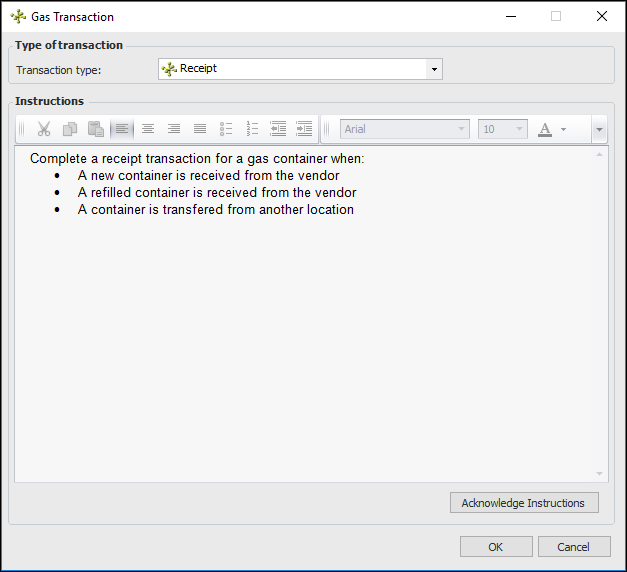
Task: Toggle numbered list formatting
Action: pos(252,129)
